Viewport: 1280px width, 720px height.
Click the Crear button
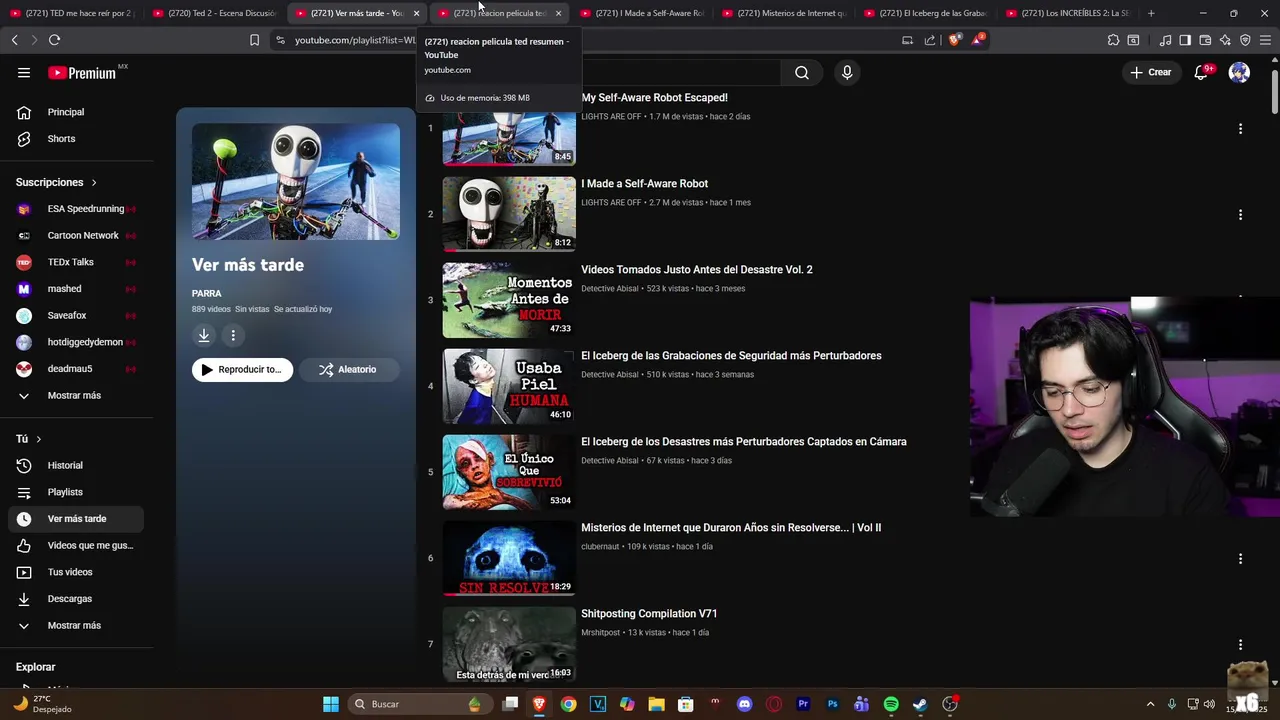click(x=1150, y=72)
